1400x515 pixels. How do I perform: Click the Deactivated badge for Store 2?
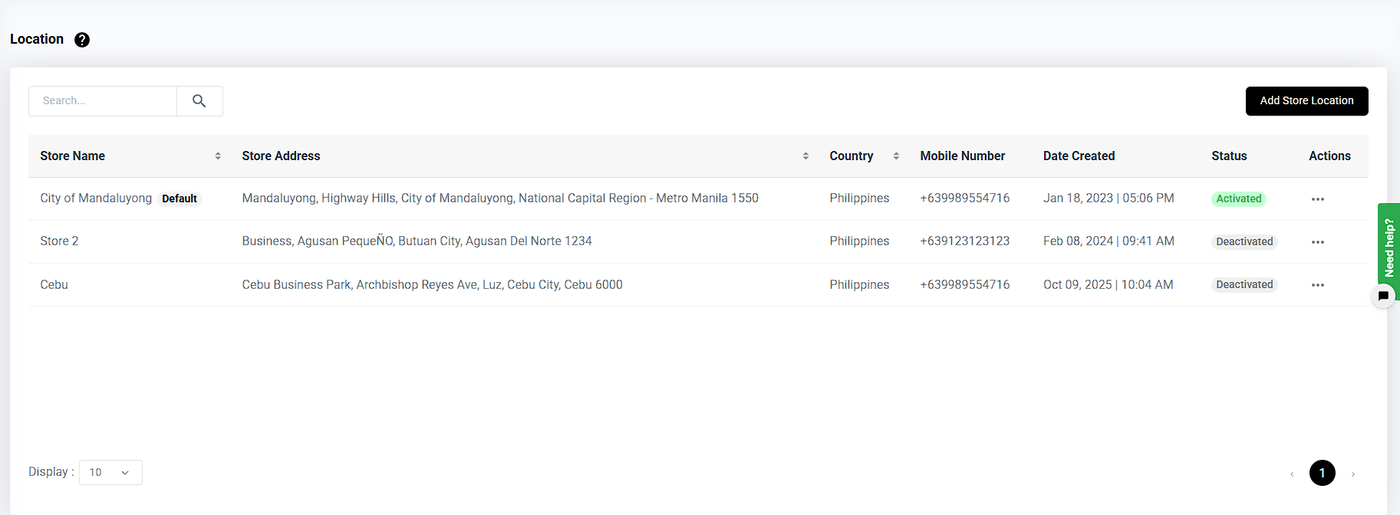coord(1244,242)
